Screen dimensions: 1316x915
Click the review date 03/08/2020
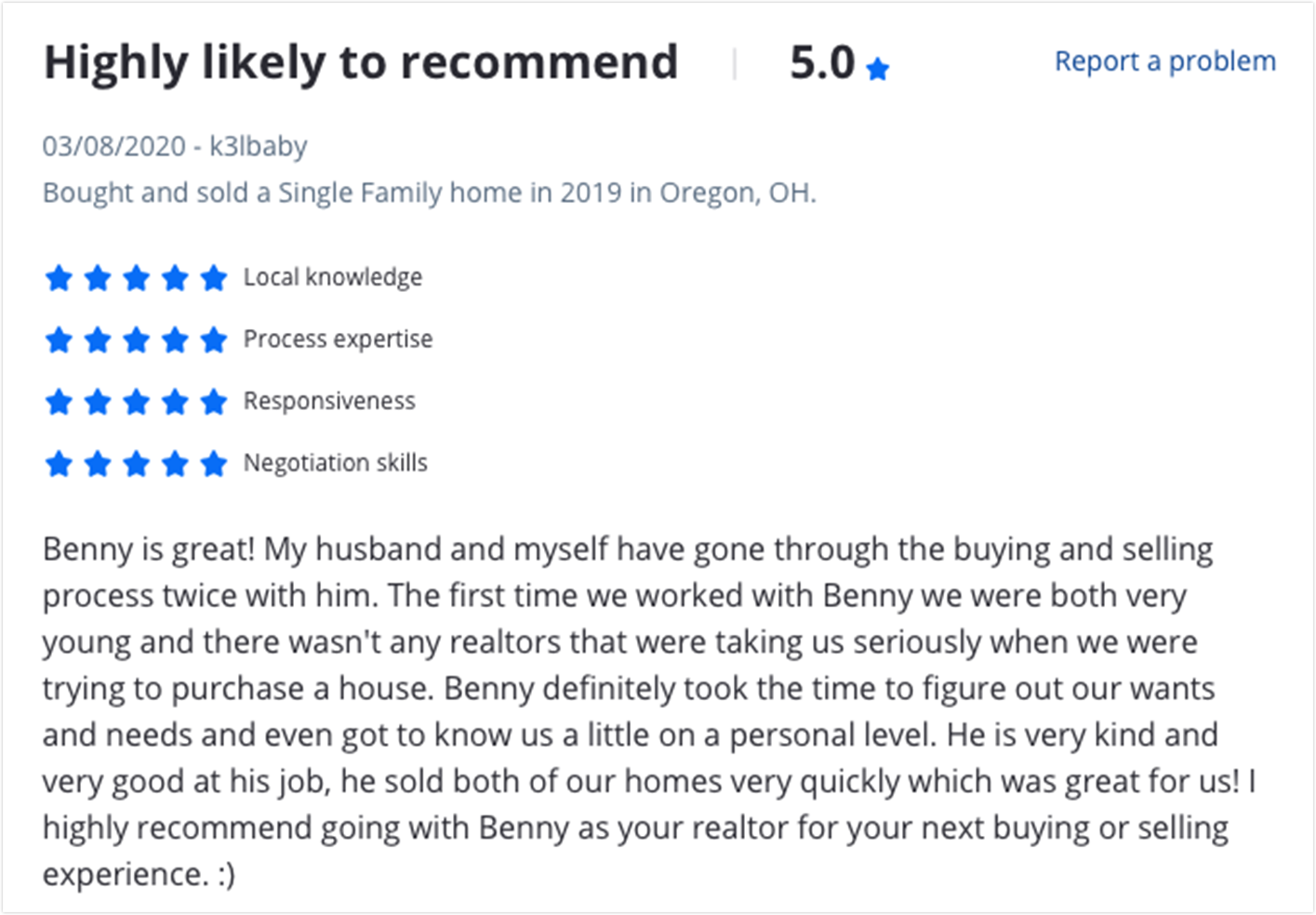(x=114, y=146)
